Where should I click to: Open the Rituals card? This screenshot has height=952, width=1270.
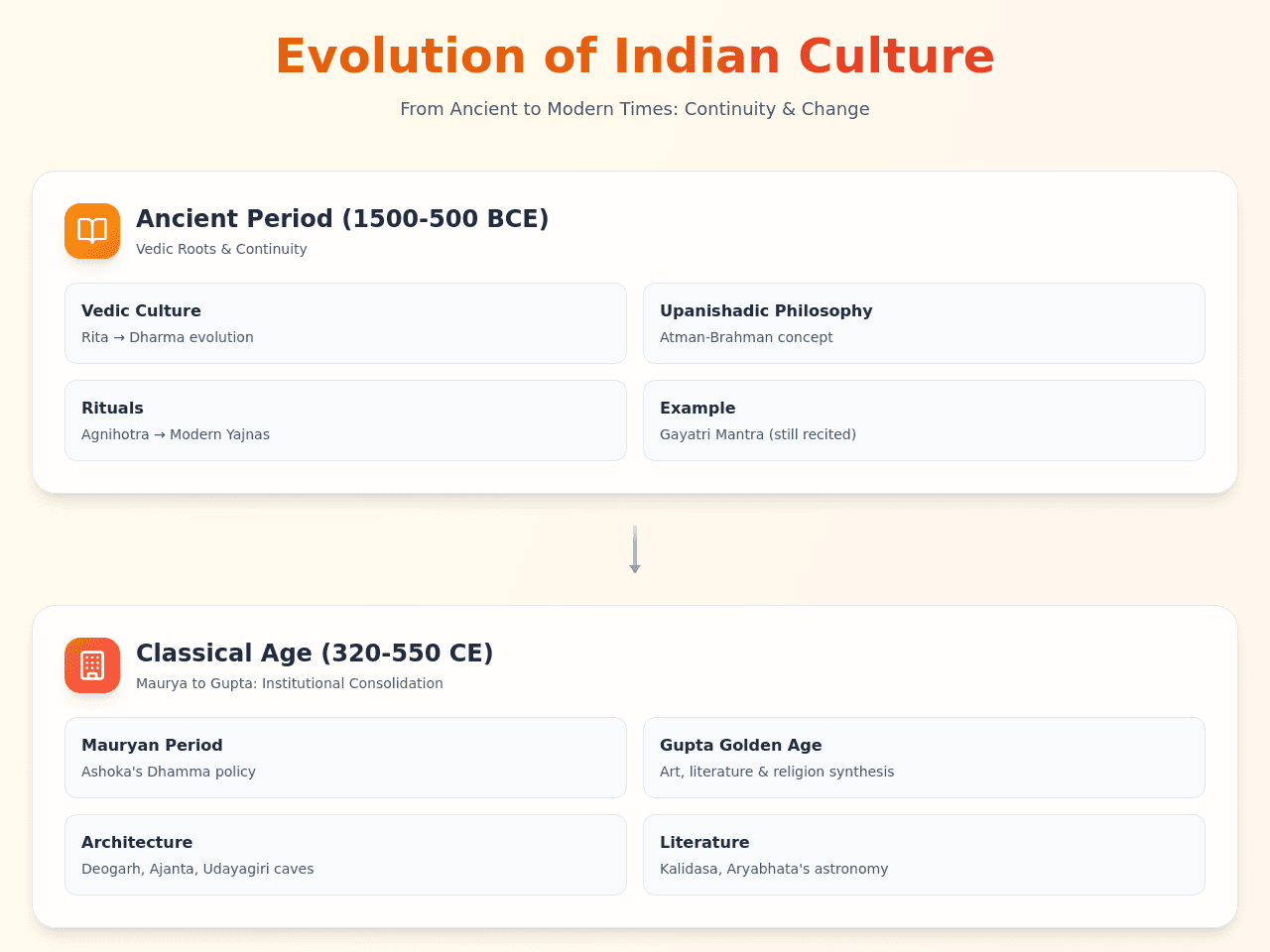click(x=345, y=420)
